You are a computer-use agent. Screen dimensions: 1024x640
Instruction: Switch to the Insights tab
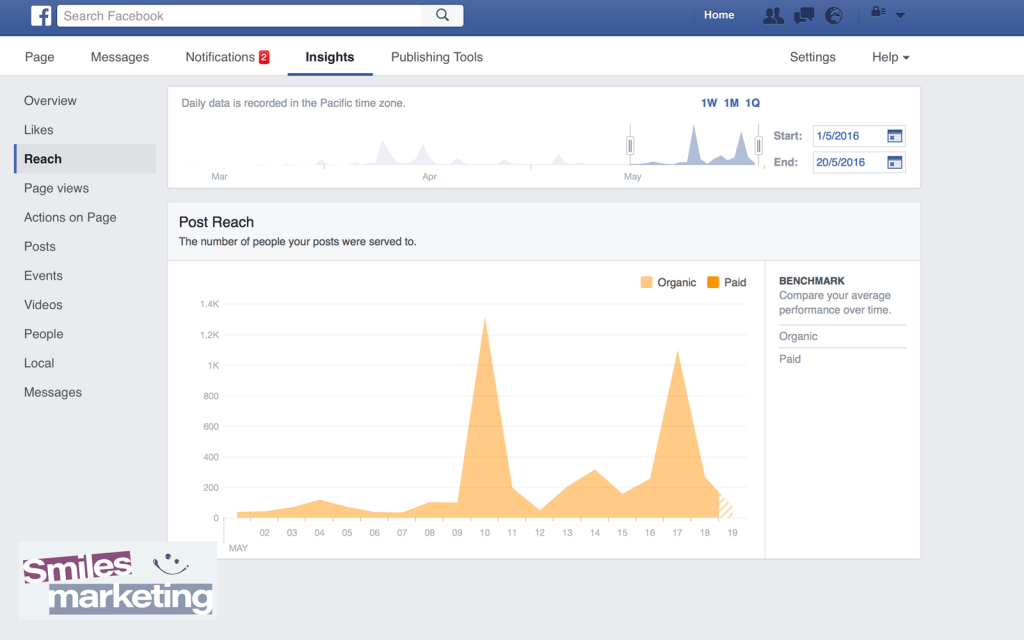click(x=330, y=57)
